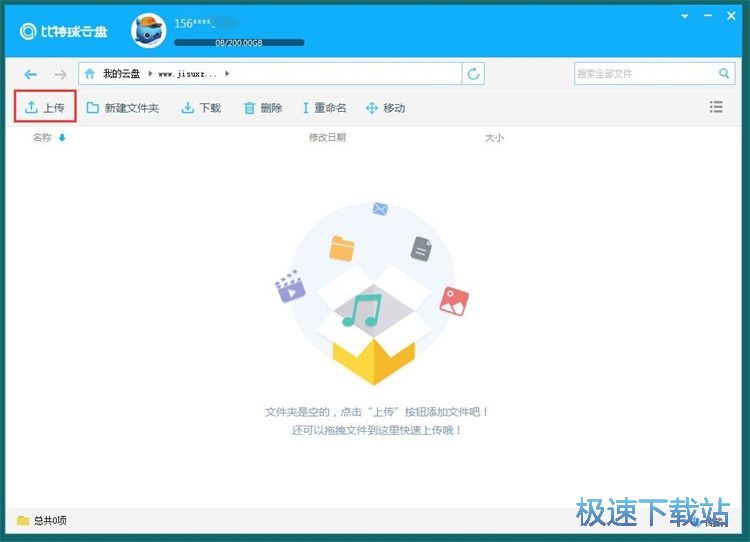
Task: Open the home icon in the path bar
Action: point(89,74)
